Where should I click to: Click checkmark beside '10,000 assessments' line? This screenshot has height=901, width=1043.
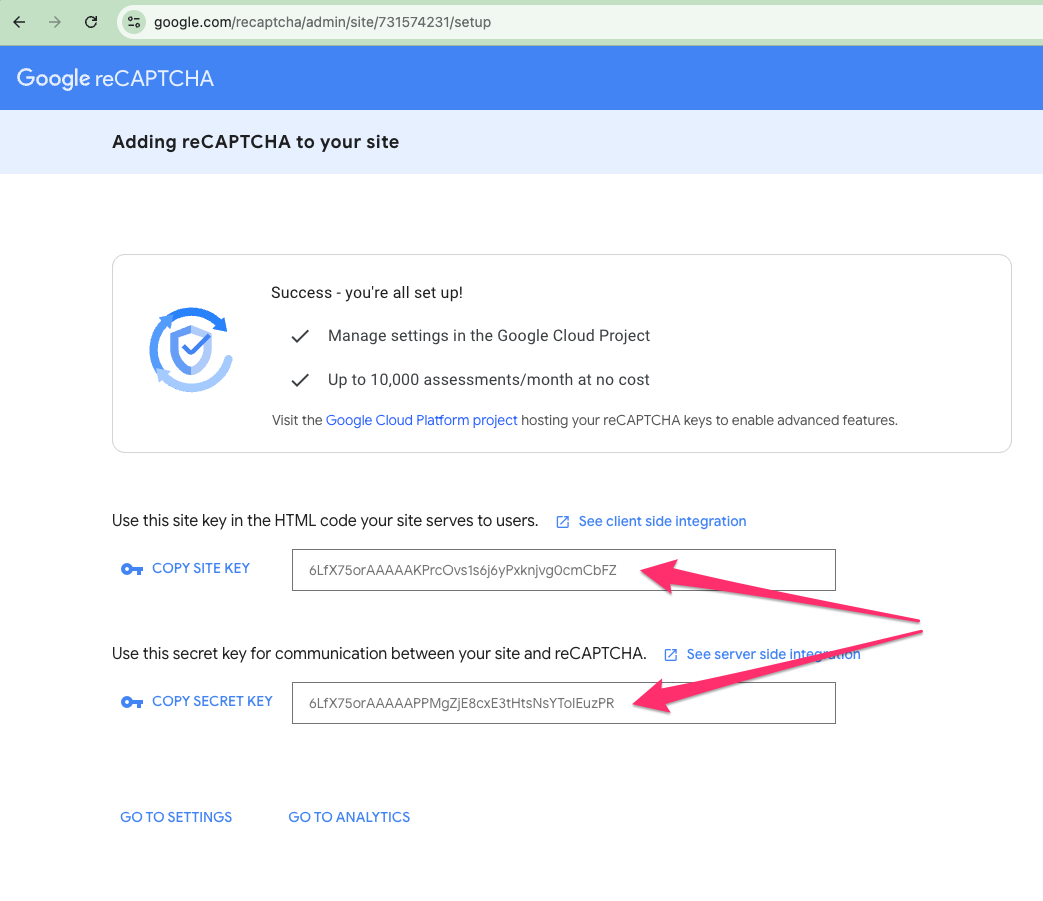(x=300, y=380)
